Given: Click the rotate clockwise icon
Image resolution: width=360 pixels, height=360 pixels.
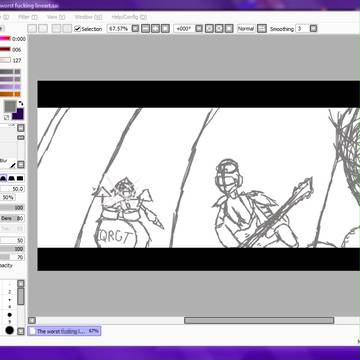Looking at the screenshot, I should point(219,29).
